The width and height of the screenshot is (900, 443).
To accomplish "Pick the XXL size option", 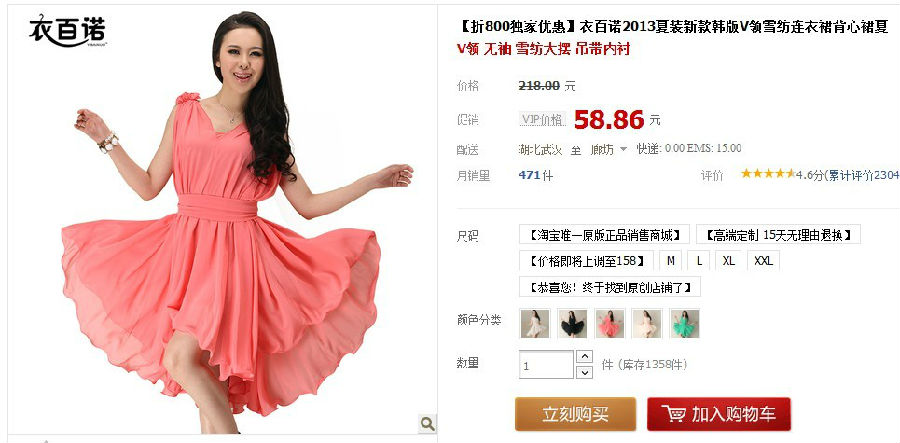I will click(x=763, y=261).
